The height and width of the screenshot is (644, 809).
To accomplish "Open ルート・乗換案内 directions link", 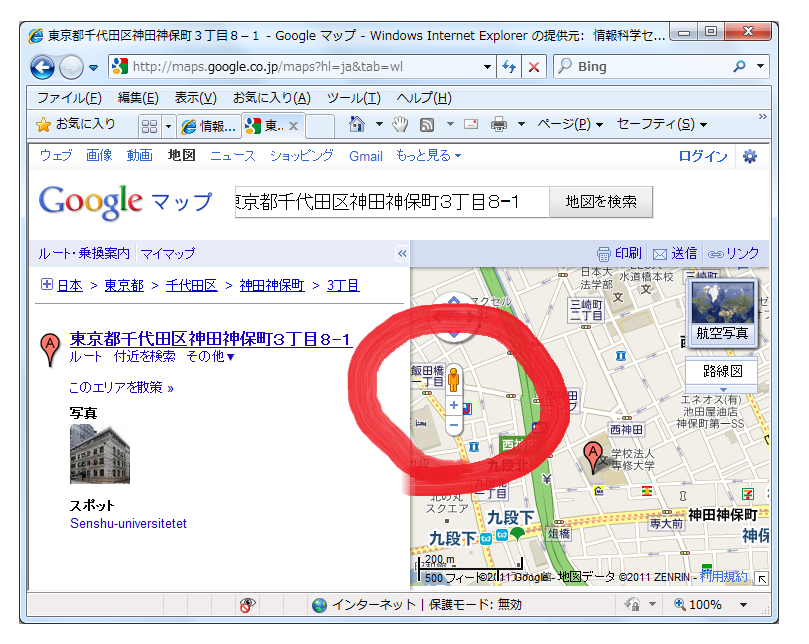I will 84,253.
